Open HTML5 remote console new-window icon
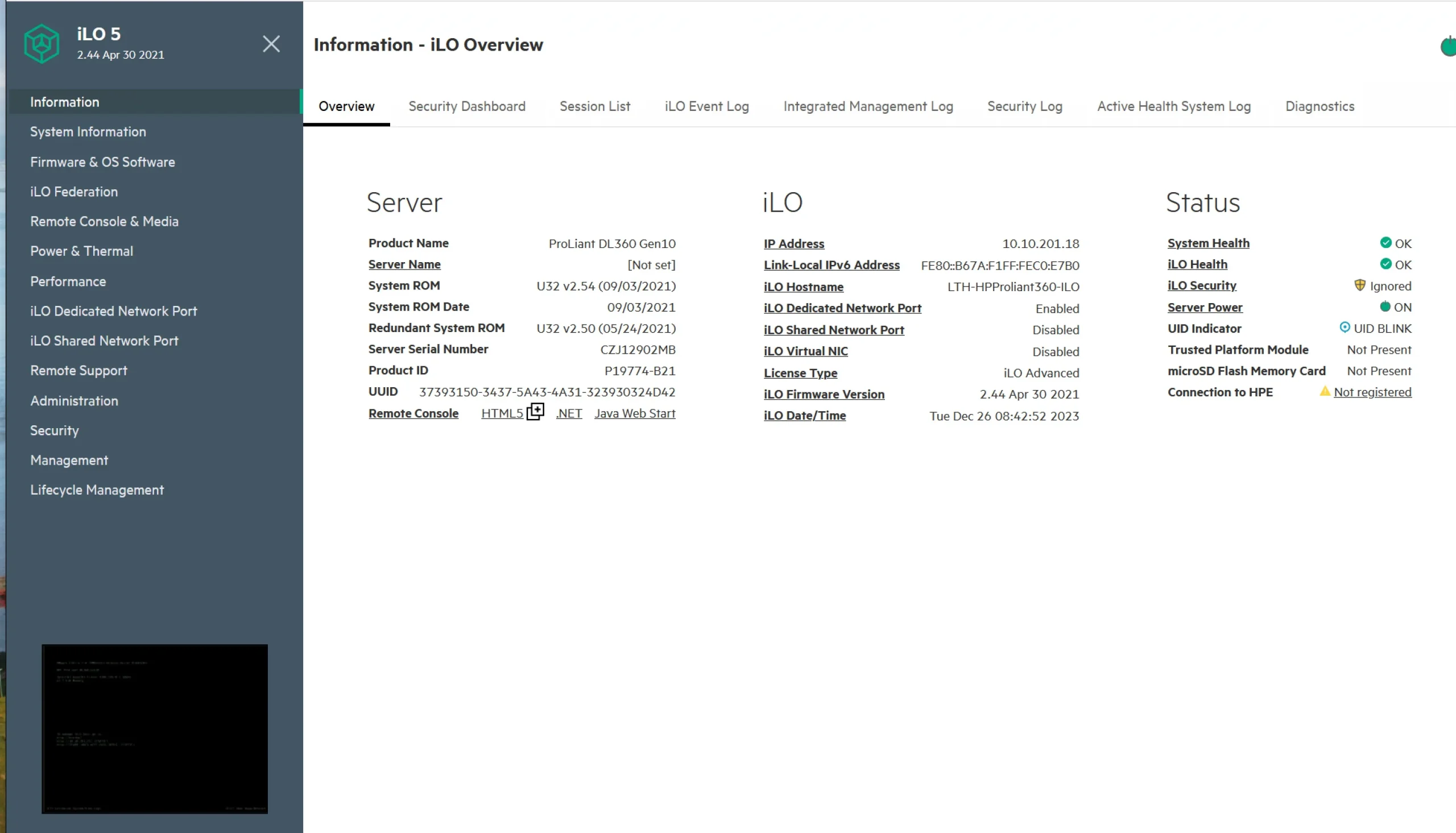This screenshot has height=833, width=1456. pos(536,411)
